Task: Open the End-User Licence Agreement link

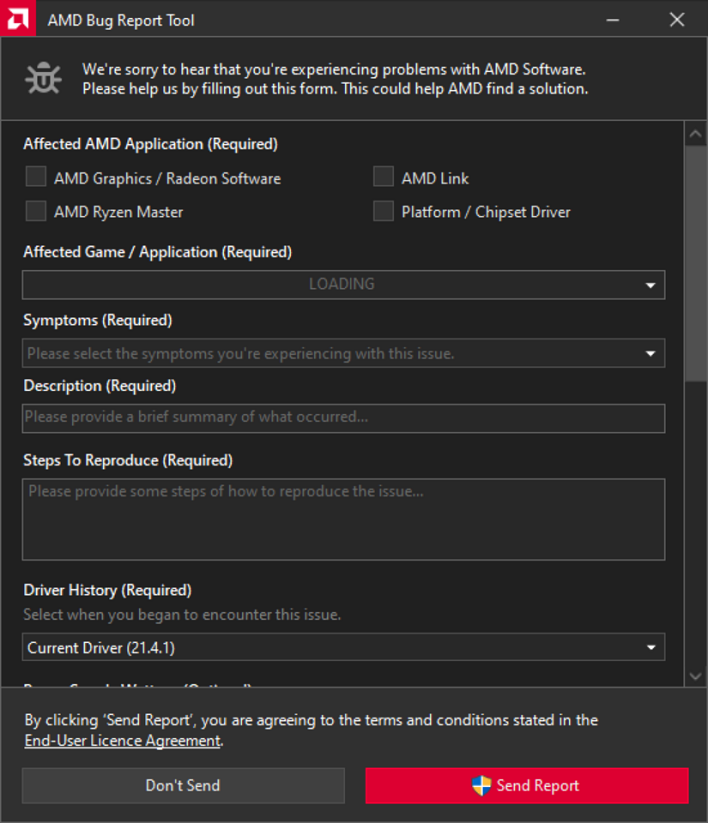Action: pyautogui.click(x=122, y=741)
